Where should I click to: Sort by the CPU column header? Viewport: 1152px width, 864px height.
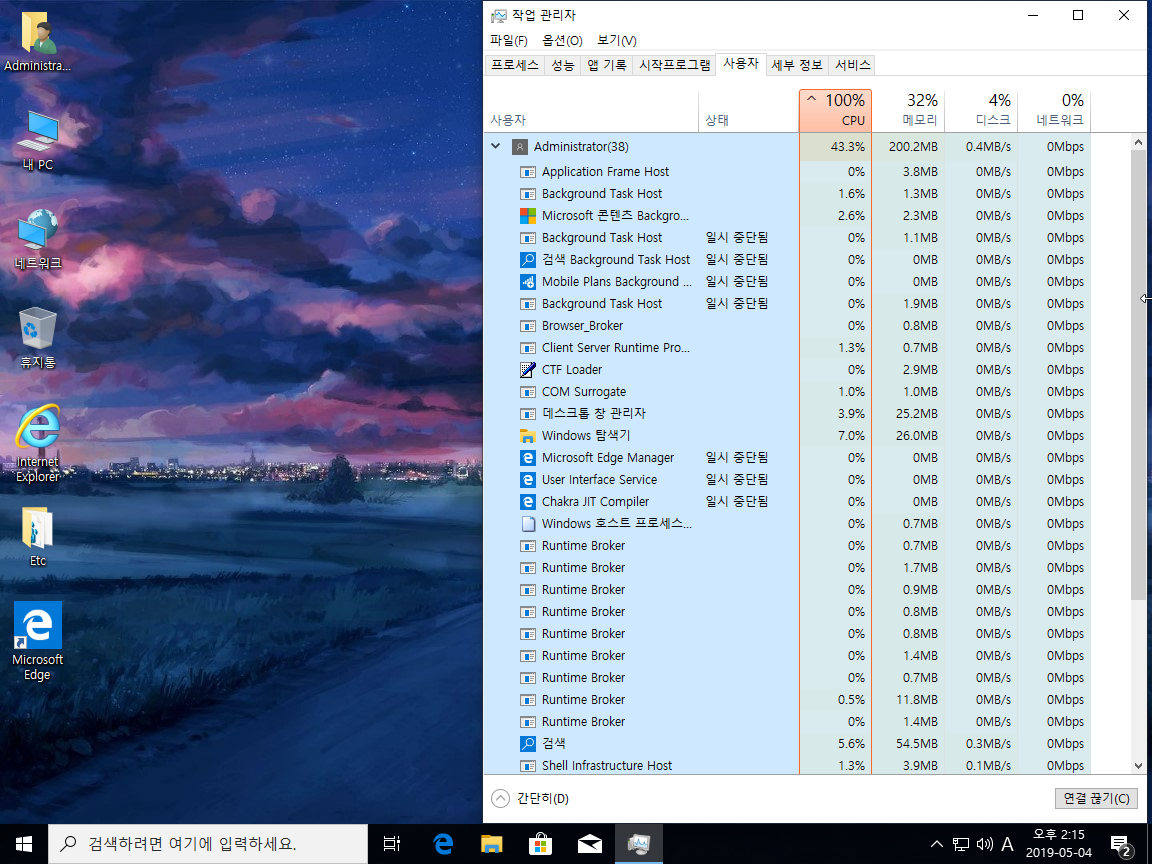835,110
